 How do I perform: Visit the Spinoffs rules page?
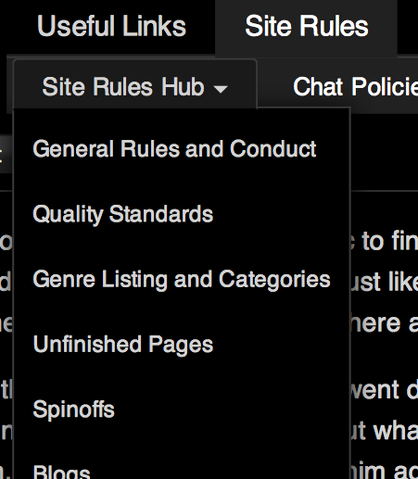click(73, 409)
